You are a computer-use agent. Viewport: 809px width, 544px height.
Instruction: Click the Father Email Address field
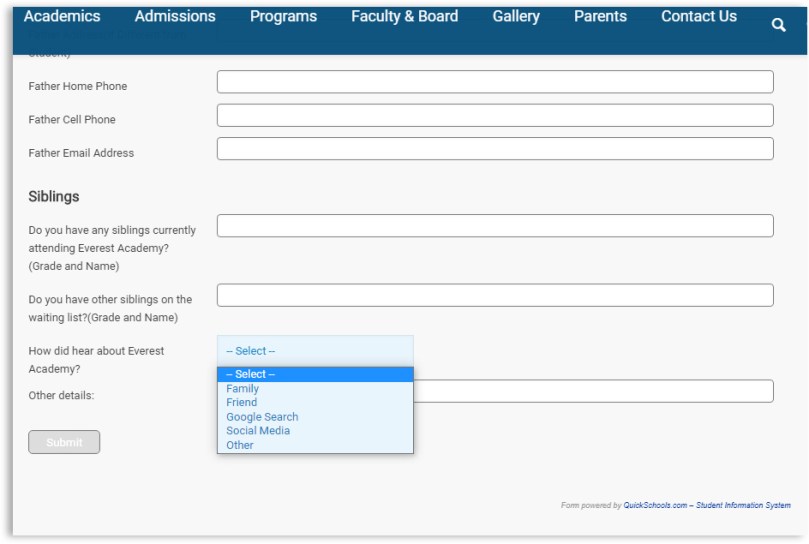(x=495, y=149)
